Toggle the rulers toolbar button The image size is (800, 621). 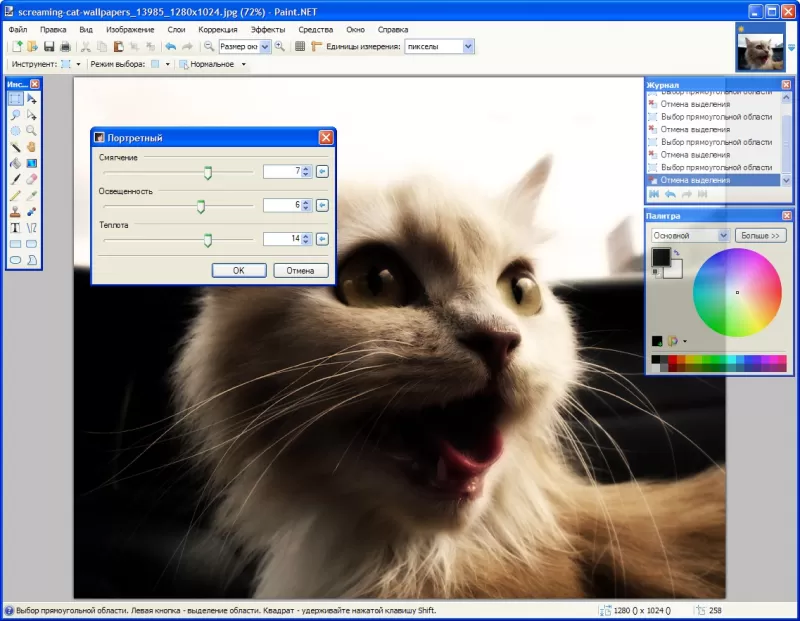click(316, 46)
